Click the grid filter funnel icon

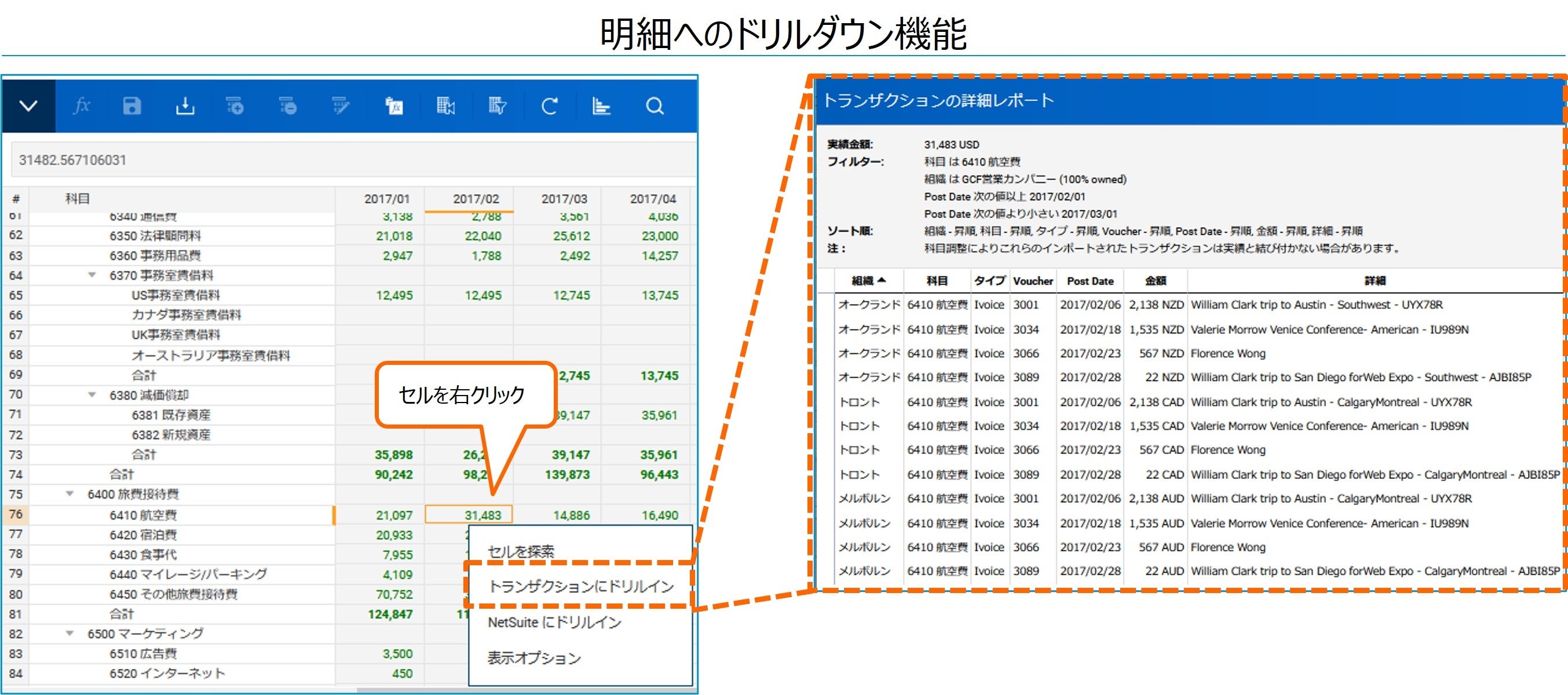click(498, 106)
